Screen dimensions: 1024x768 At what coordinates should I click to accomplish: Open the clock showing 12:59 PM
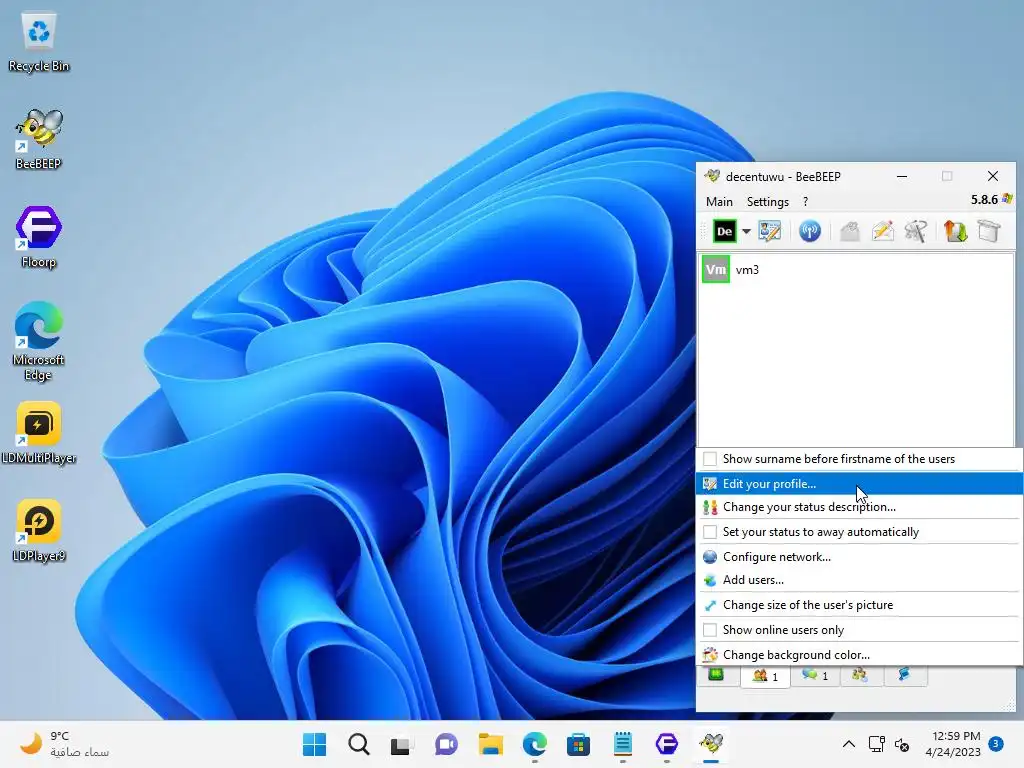pos(953,744)
